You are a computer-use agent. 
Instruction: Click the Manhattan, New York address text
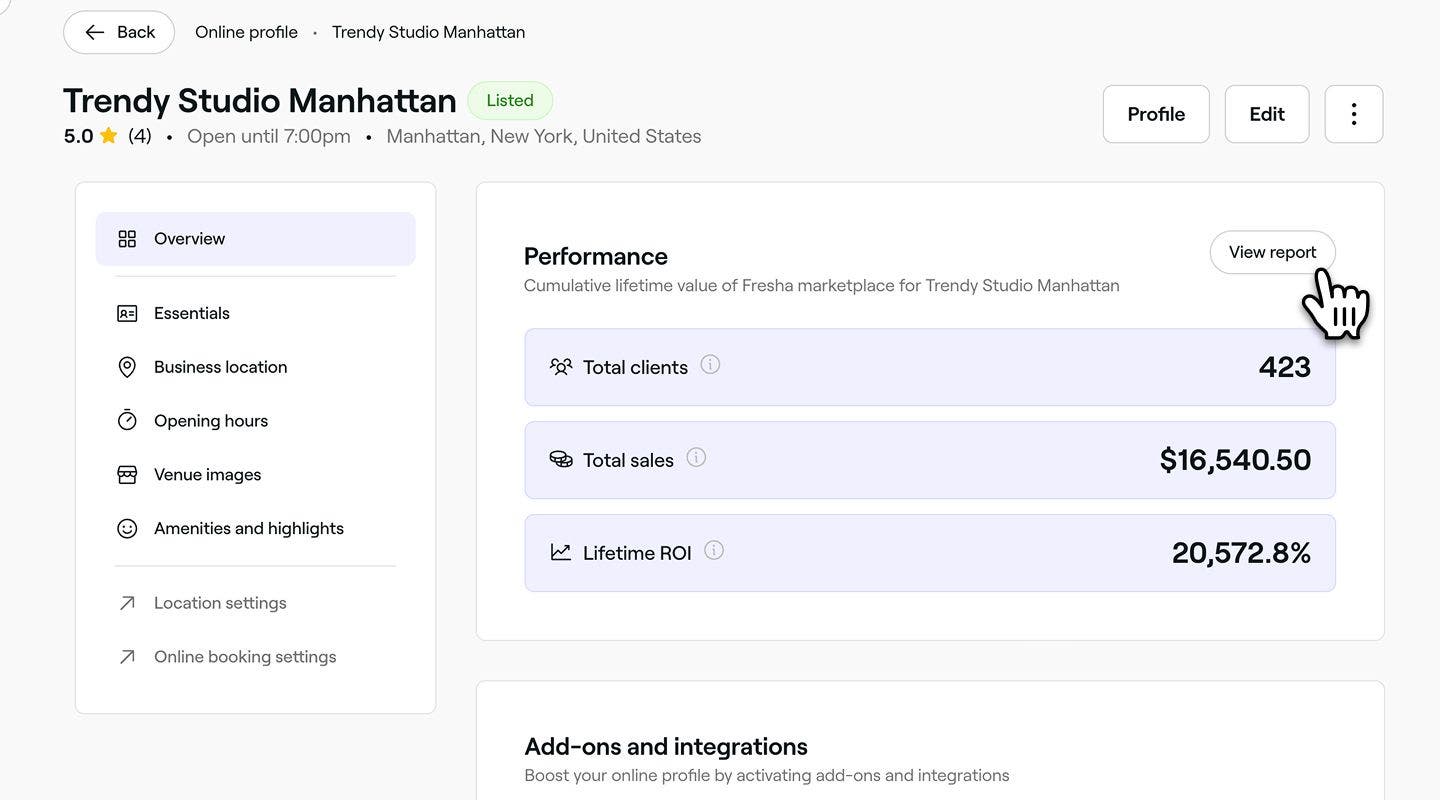pyautogui.click(x=544, y=136)
